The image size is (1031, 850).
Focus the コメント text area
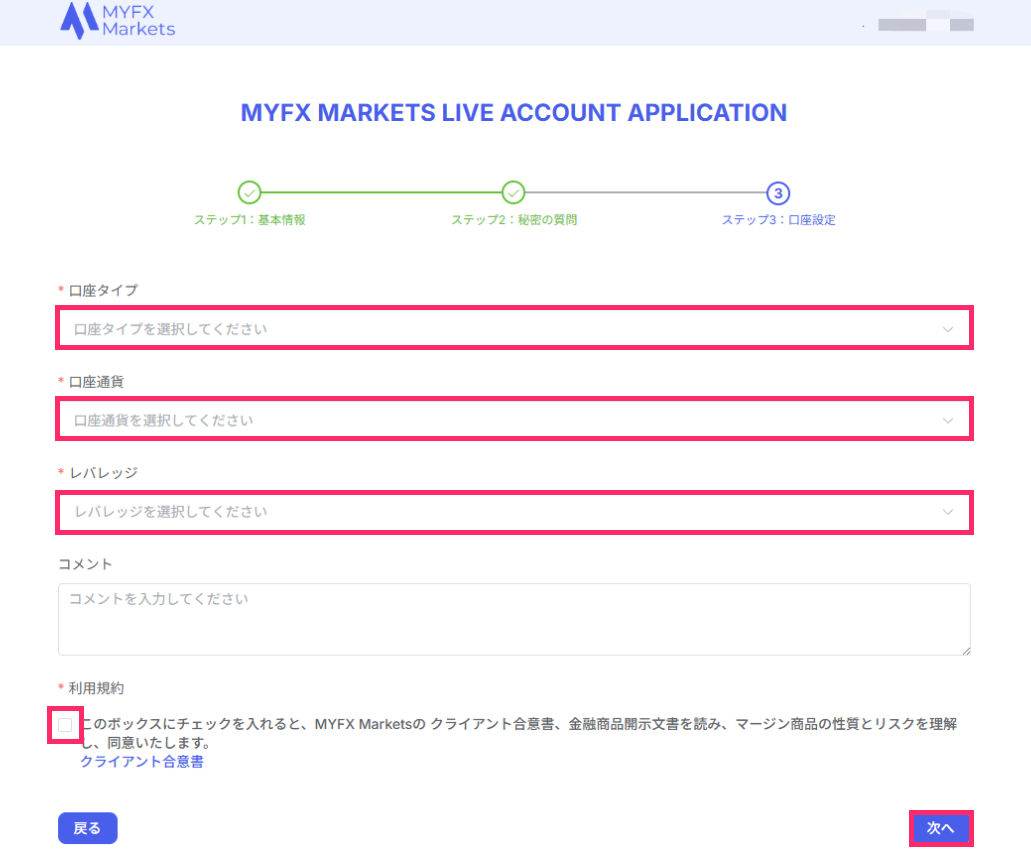[514, 620]
